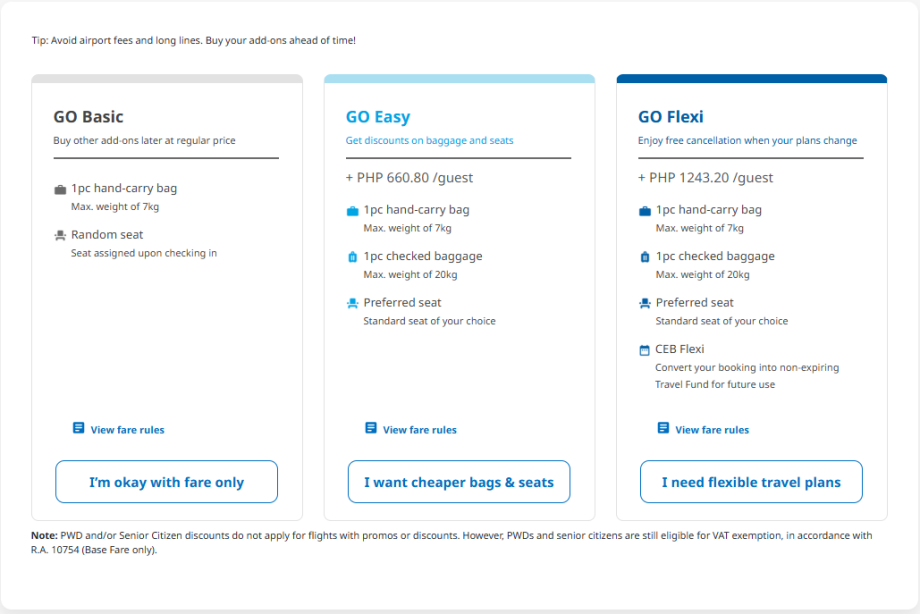
Task: Click Preferred seat icon in GO Flexi
Action: pyautogui.click(x=645, y=303)
